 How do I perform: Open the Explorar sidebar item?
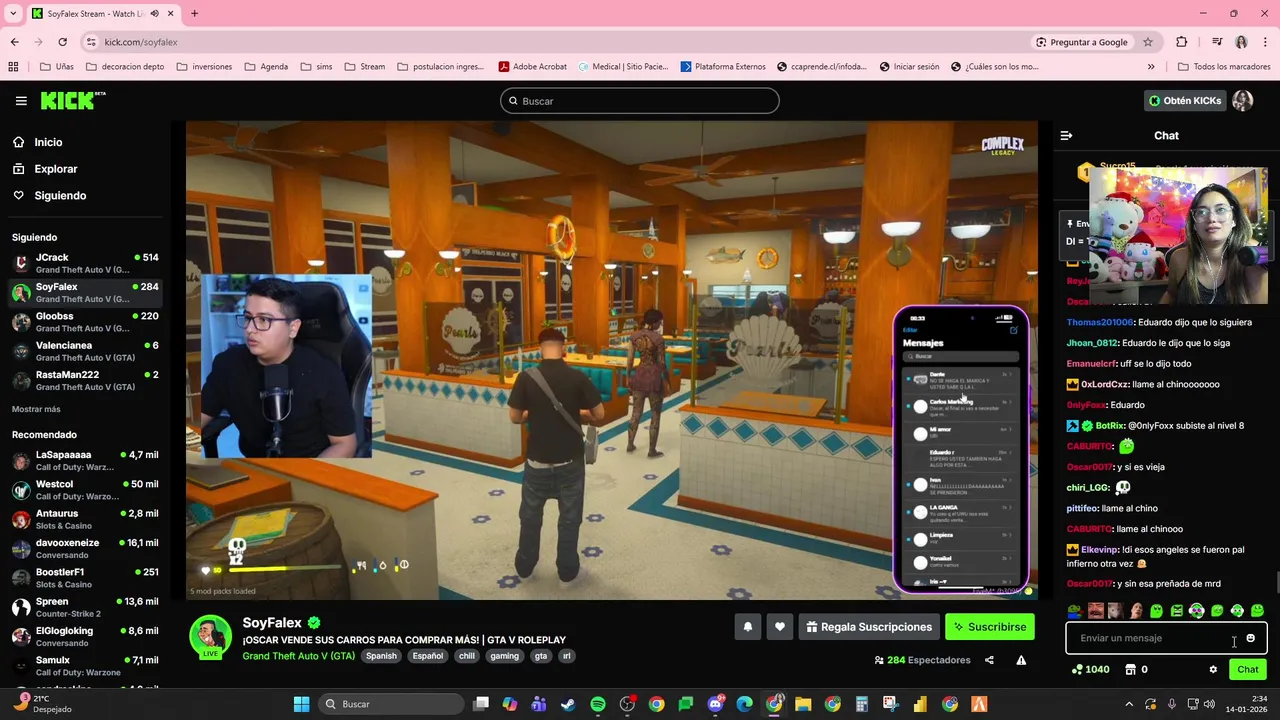[55, 169]
